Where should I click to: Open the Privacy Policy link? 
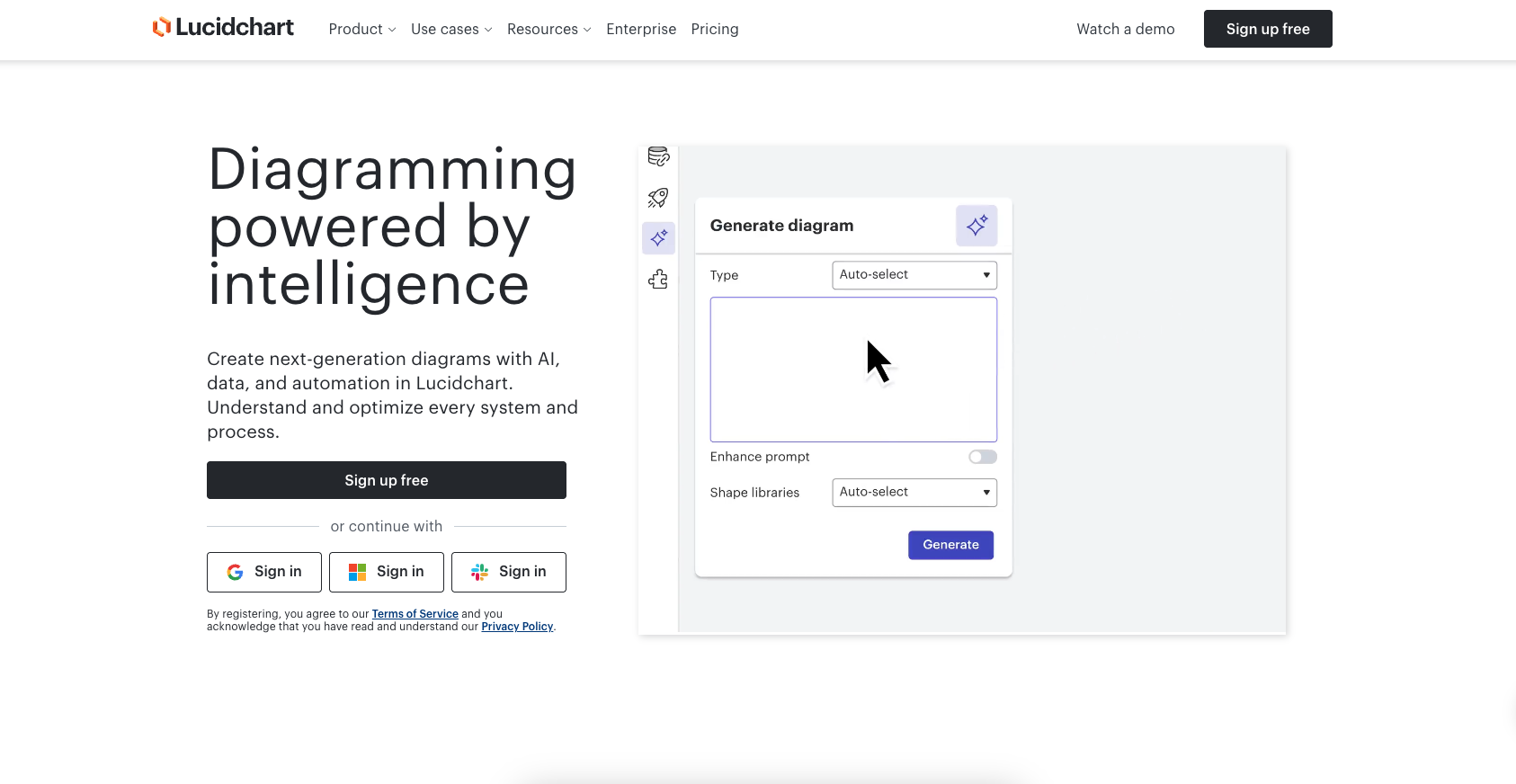pyautogui.click(x=517, y=627)
